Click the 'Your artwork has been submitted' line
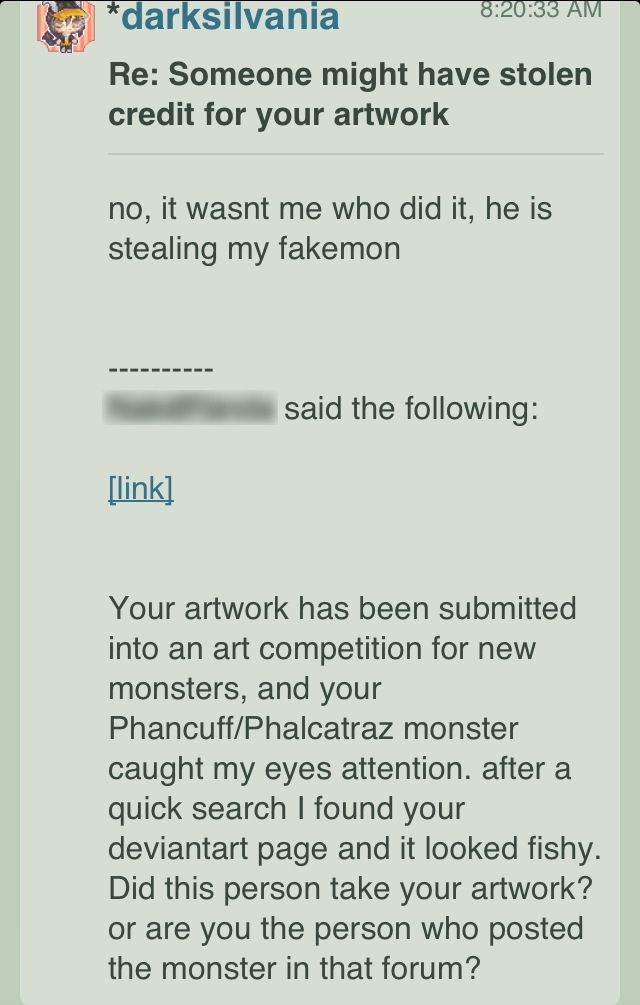Image resolution: width=640 pixels, height=1005 pixels. pos(342,608)
